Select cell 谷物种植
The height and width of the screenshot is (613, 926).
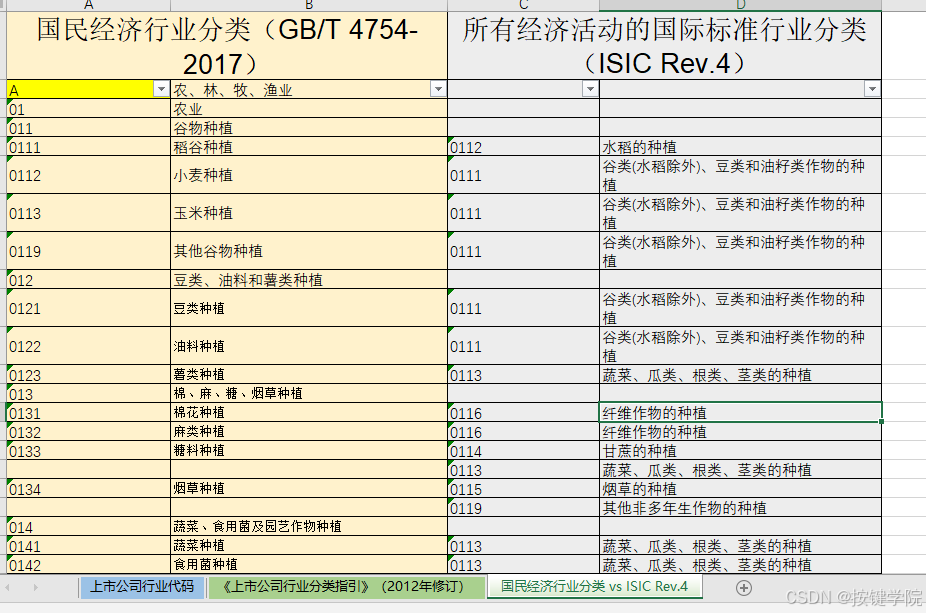point(309,128)
